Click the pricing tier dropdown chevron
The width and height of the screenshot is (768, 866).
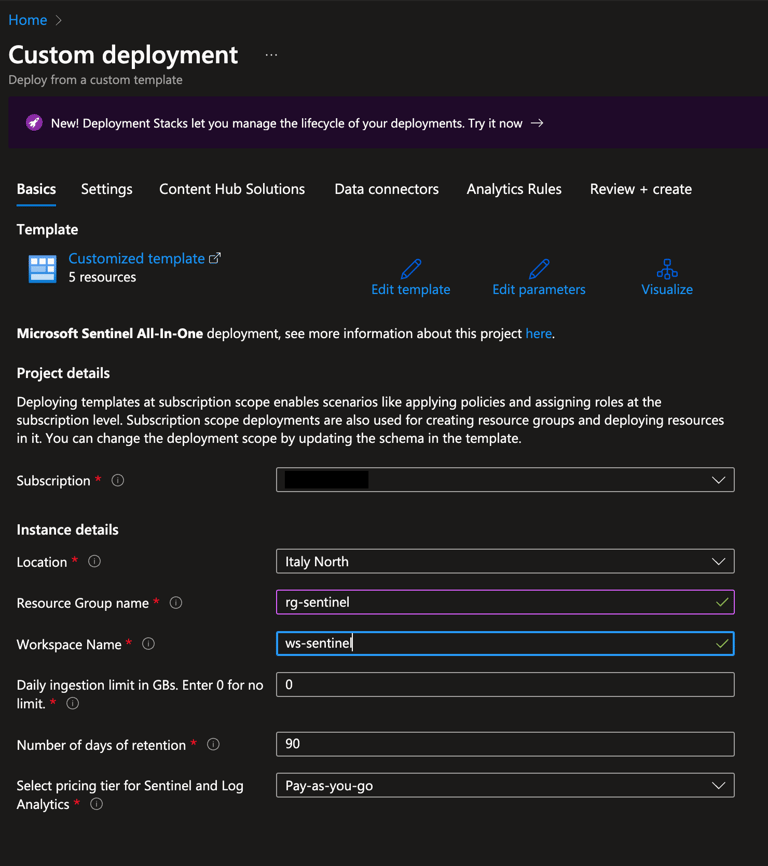[x=718, y=785]
